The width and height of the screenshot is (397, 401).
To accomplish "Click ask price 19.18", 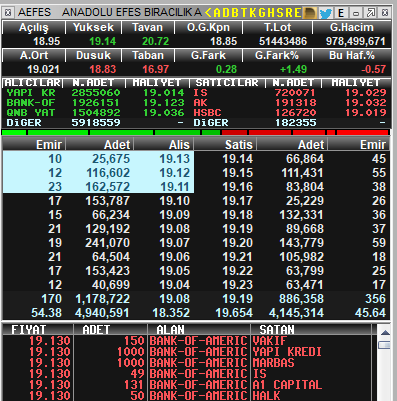I will point(238,215).
